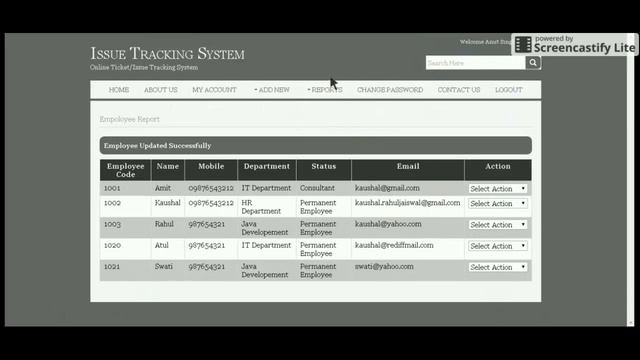Open the HOME menu item

point(119,90)
